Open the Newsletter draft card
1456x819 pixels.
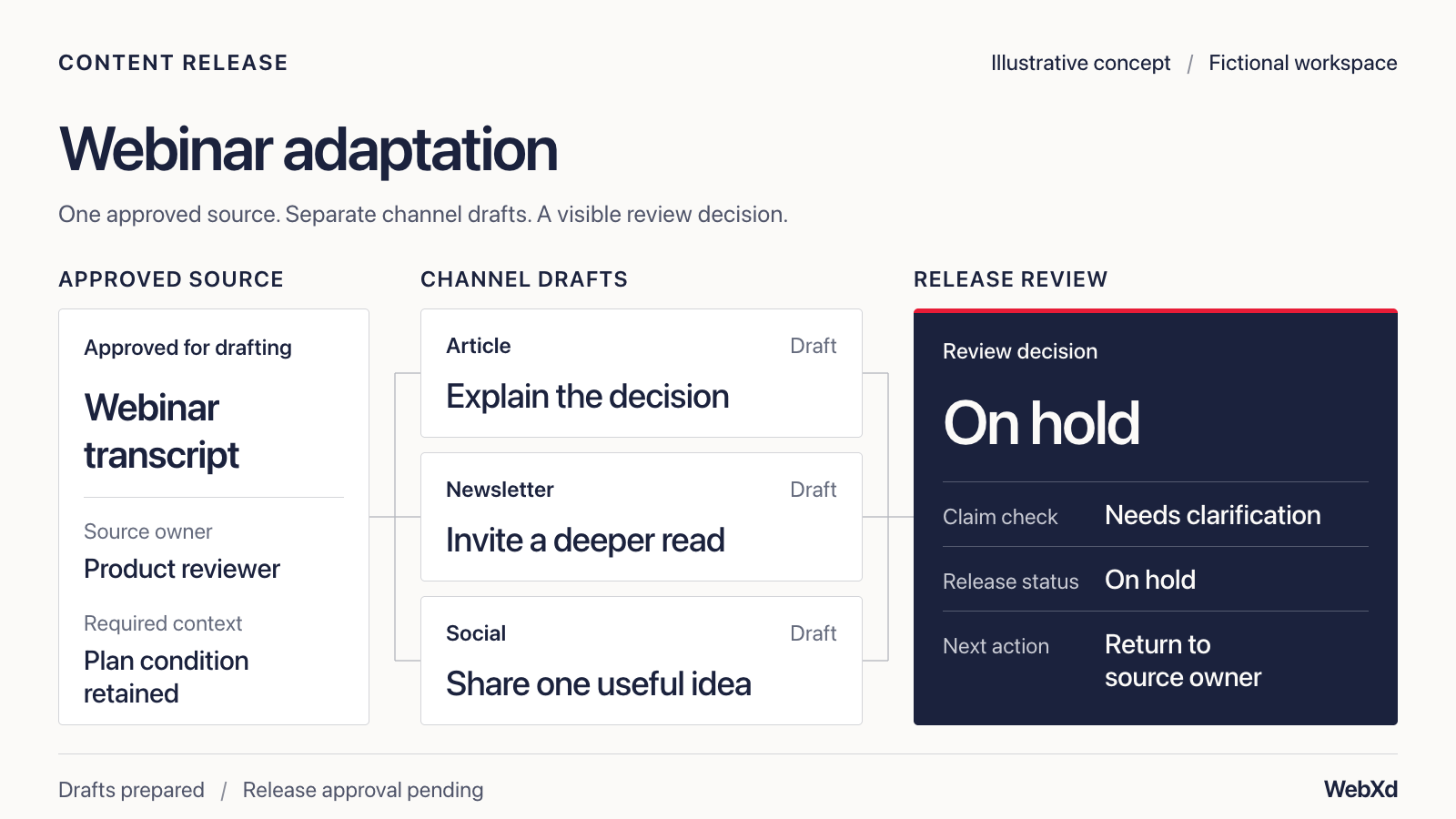pos(642,517)
